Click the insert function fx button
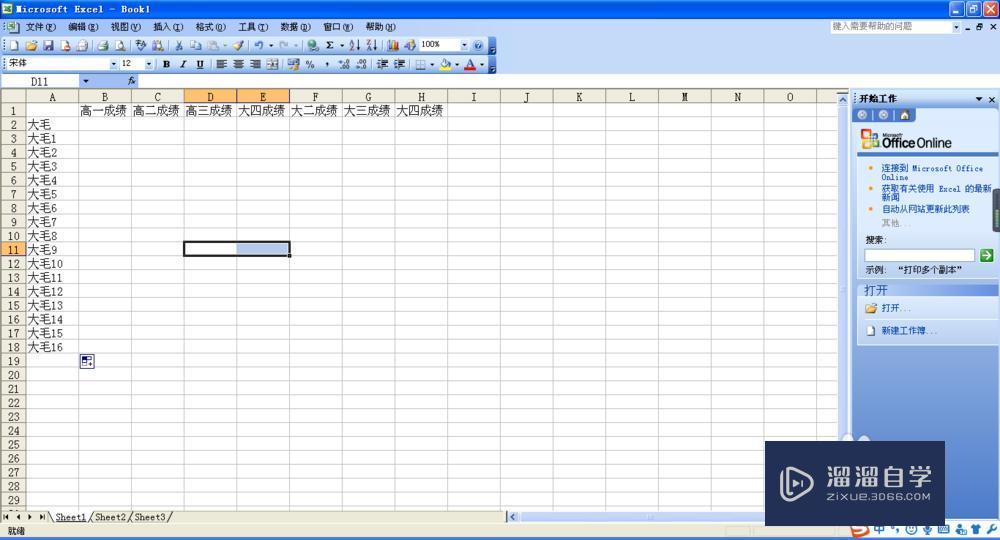 click(x=131, y=81)
